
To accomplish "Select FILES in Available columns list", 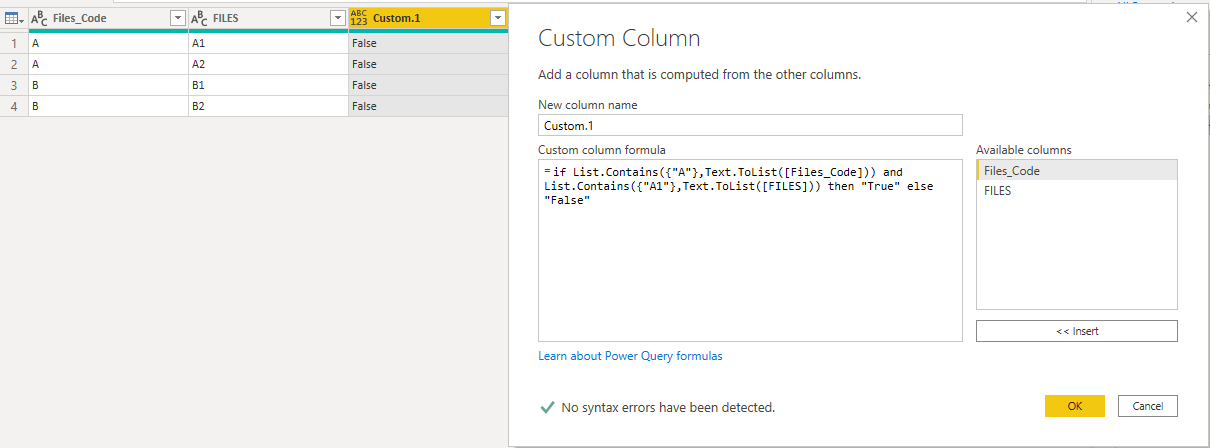I will (x=1076, y=190).
